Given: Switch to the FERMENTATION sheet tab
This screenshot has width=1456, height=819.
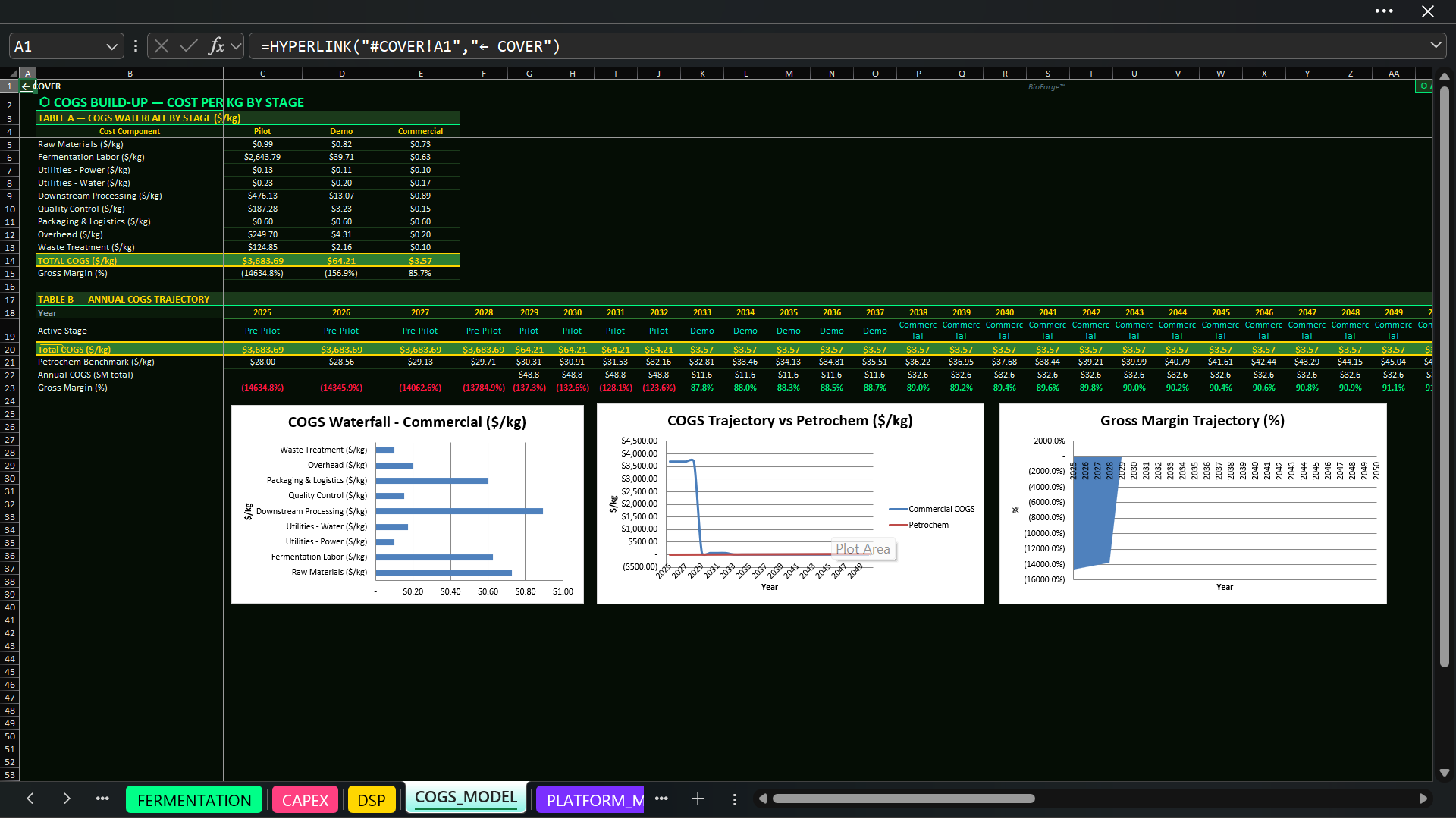Looking at the screenshot, I should (194, 800).
